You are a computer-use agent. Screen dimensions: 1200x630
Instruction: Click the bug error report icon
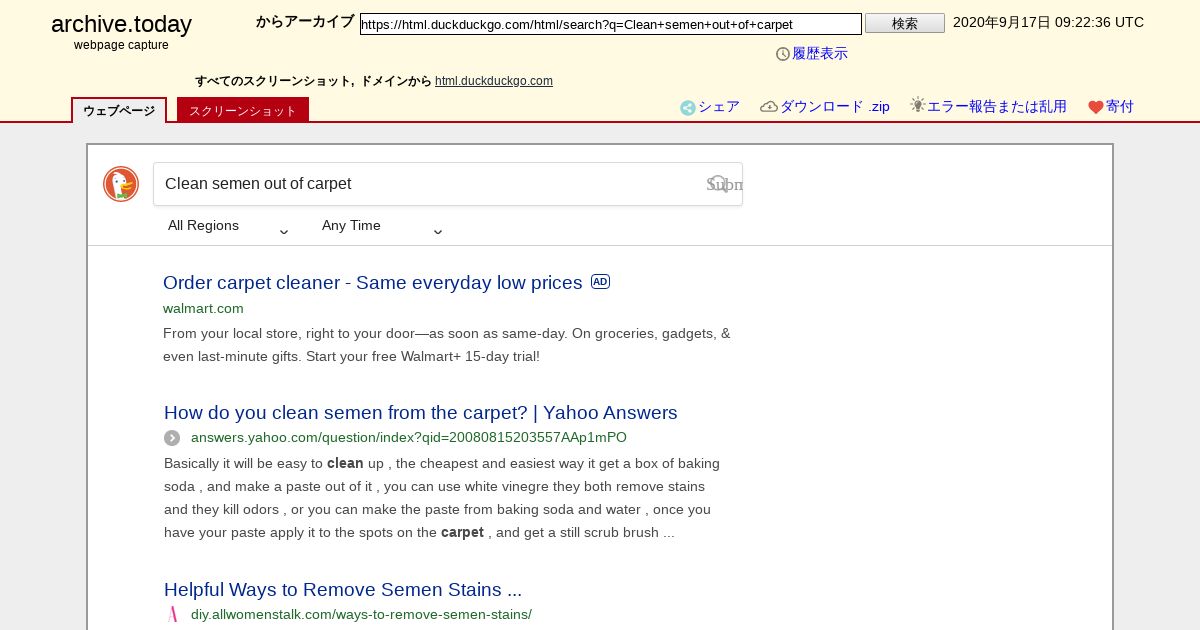917,105
